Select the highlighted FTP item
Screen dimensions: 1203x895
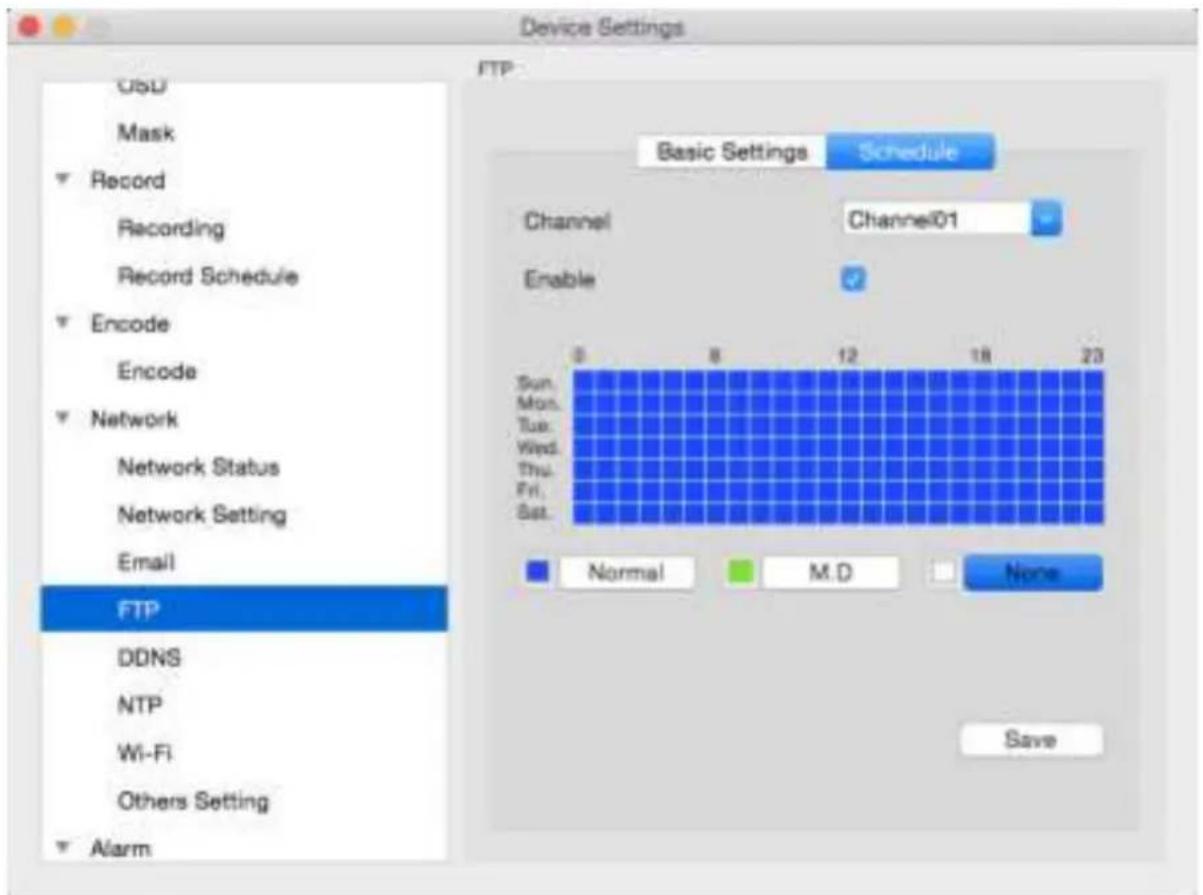(244, 609)
